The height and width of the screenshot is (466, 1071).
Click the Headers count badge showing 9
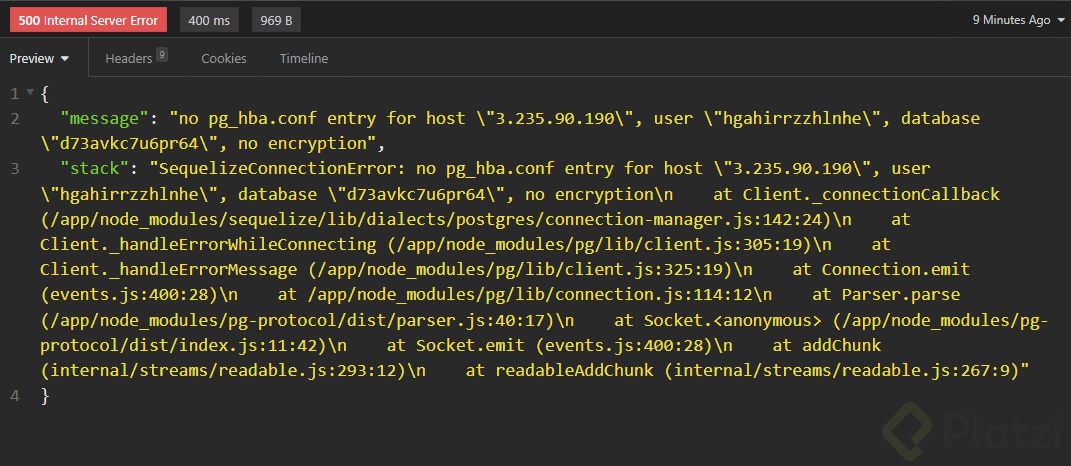pyautogui.click(x=161, y=55)
